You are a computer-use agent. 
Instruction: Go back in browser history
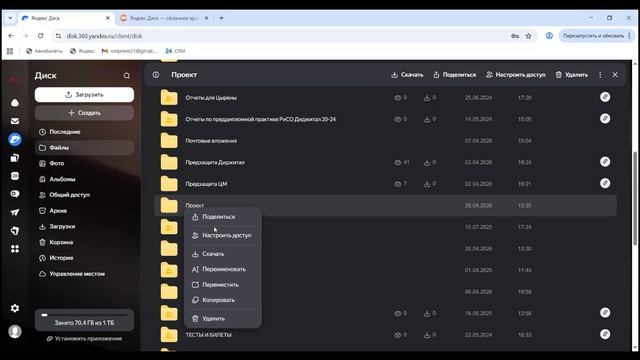click(11, 36)
